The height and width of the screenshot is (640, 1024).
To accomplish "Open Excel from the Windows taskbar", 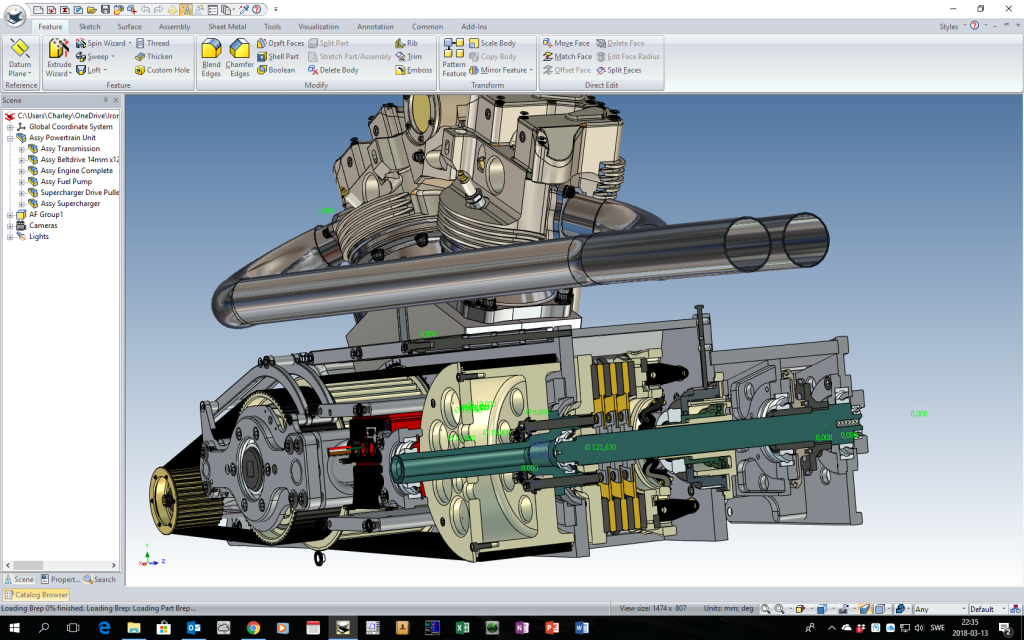I will point(463,628).
